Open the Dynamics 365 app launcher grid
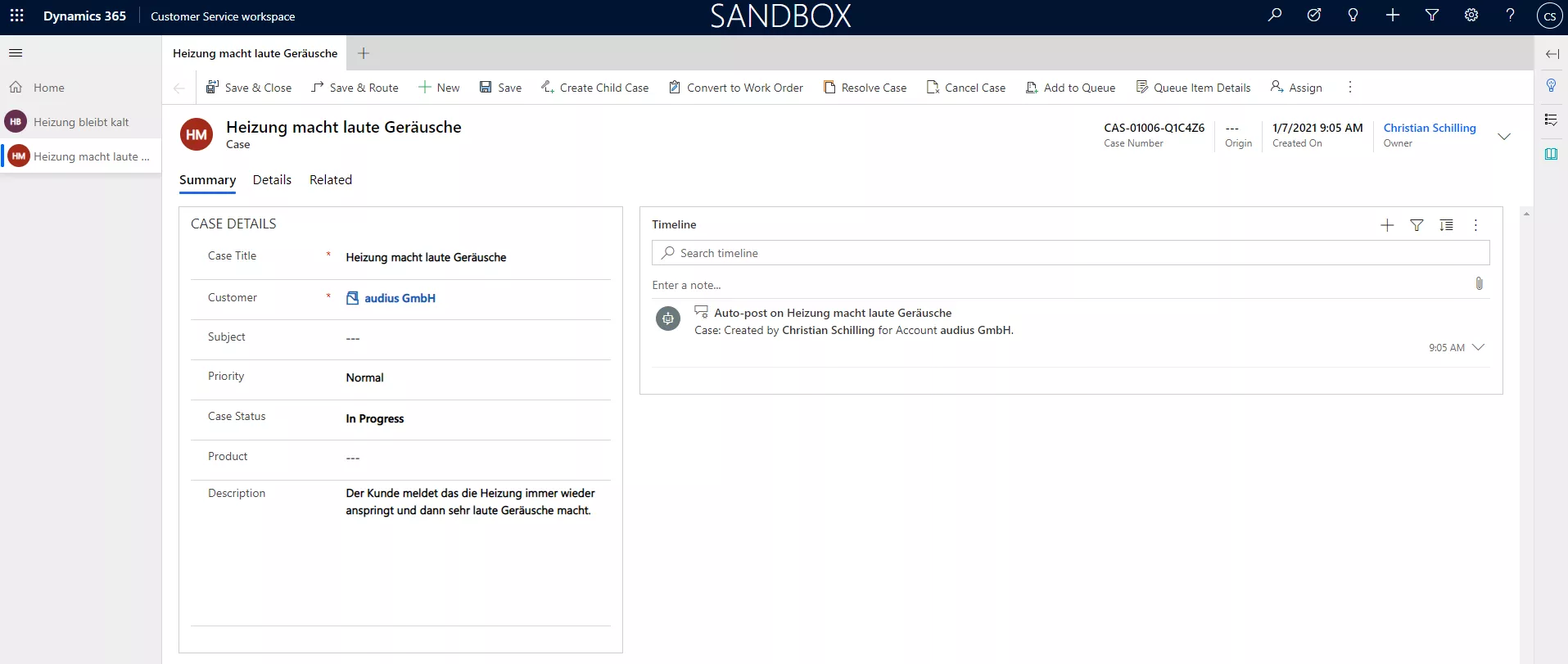The width and height of the screenshot is (1568, 664). click(16, 16)
